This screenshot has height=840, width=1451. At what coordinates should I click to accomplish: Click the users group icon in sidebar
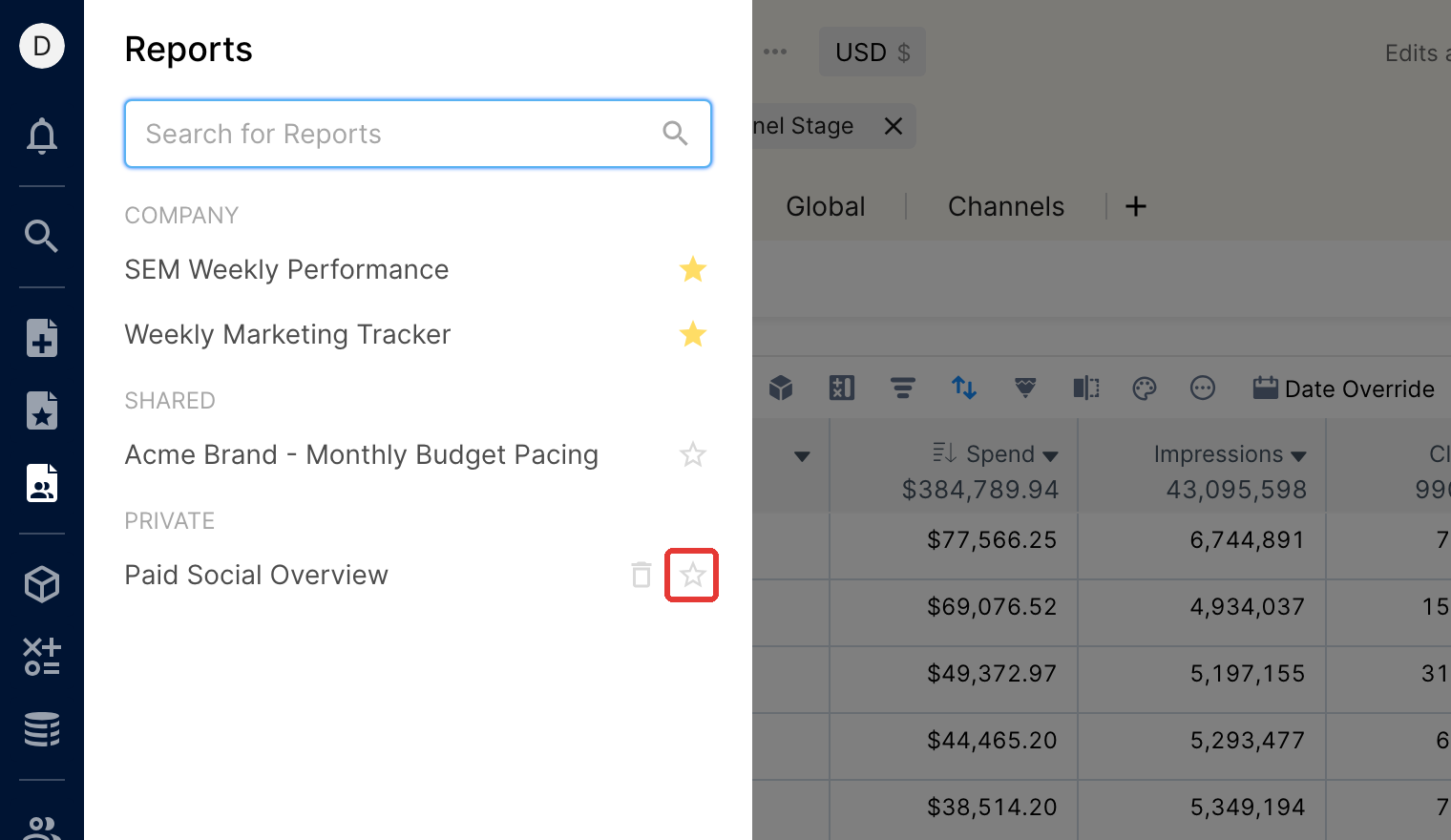tap(42, 829)
